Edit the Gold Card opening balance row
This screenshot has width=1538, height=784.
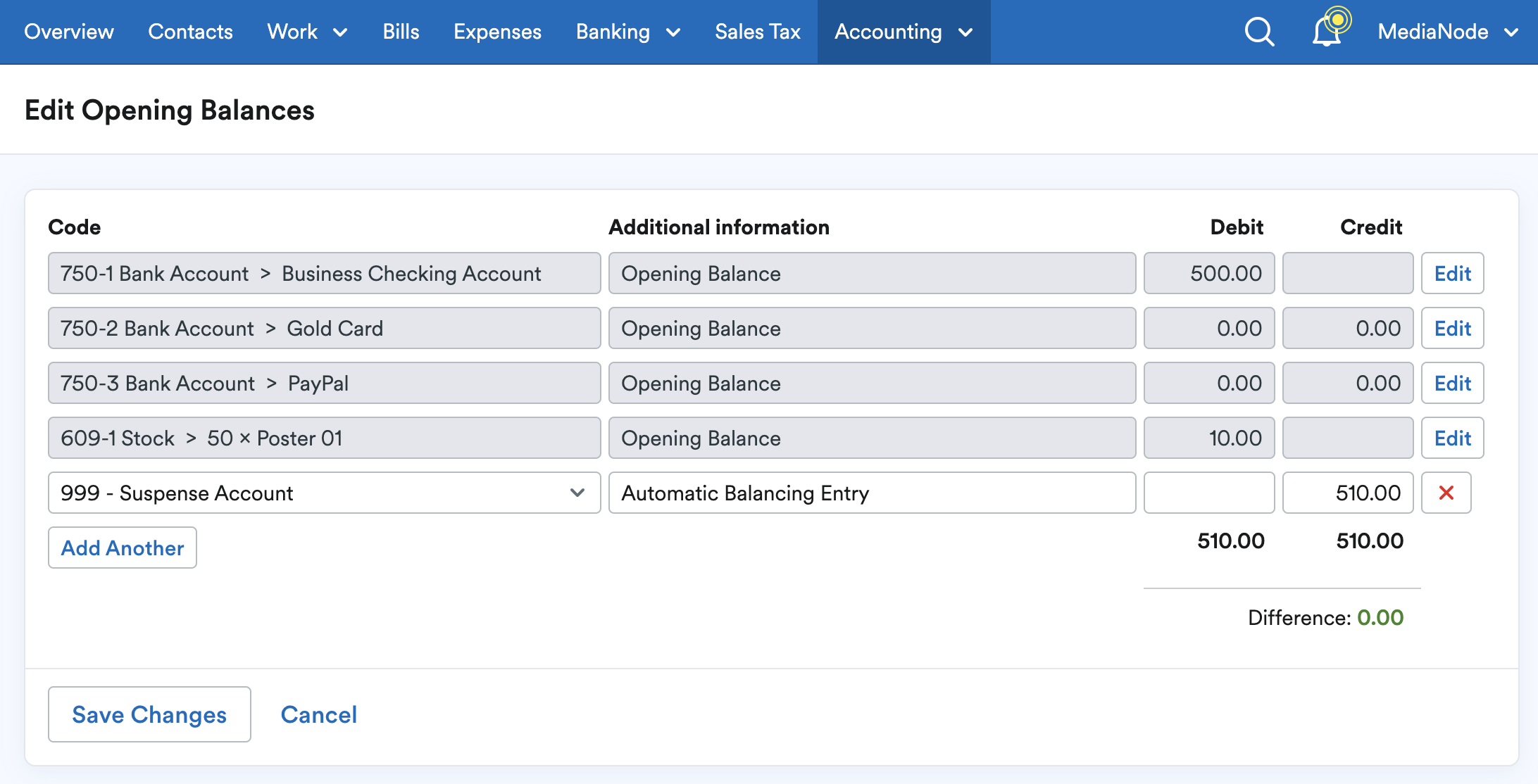click(1452, 328)
